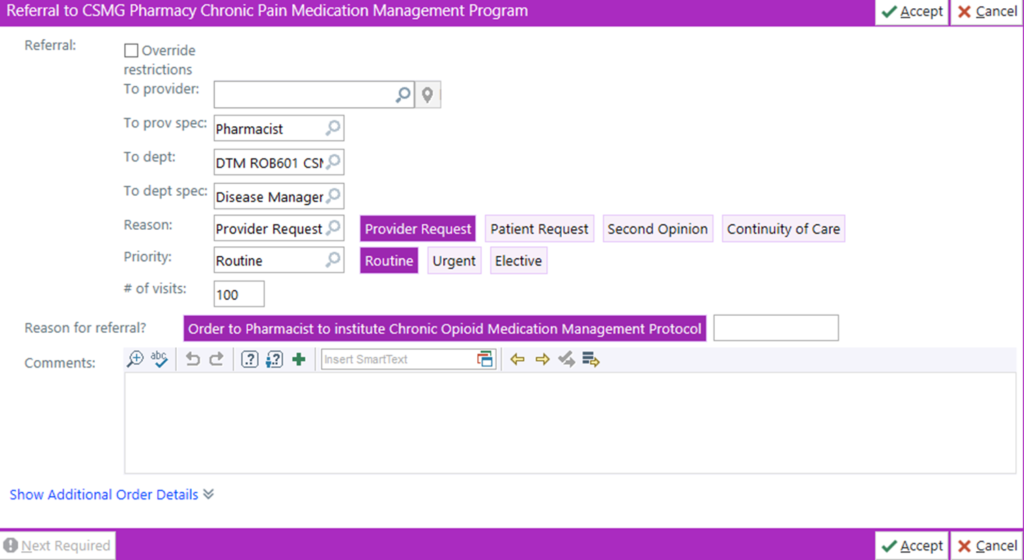Click the number of visits input field

pos(239,294)
